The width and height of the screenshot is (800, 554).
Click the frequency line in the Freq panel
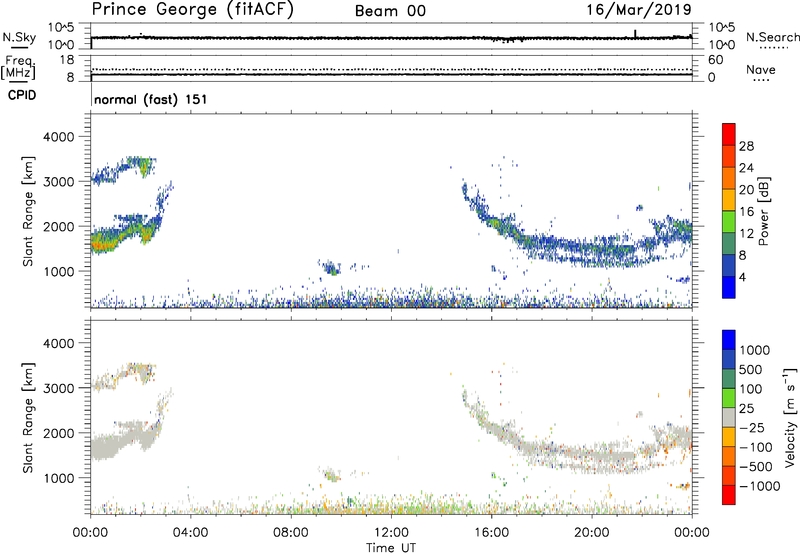pyautogui.click(x=391, y=75)
